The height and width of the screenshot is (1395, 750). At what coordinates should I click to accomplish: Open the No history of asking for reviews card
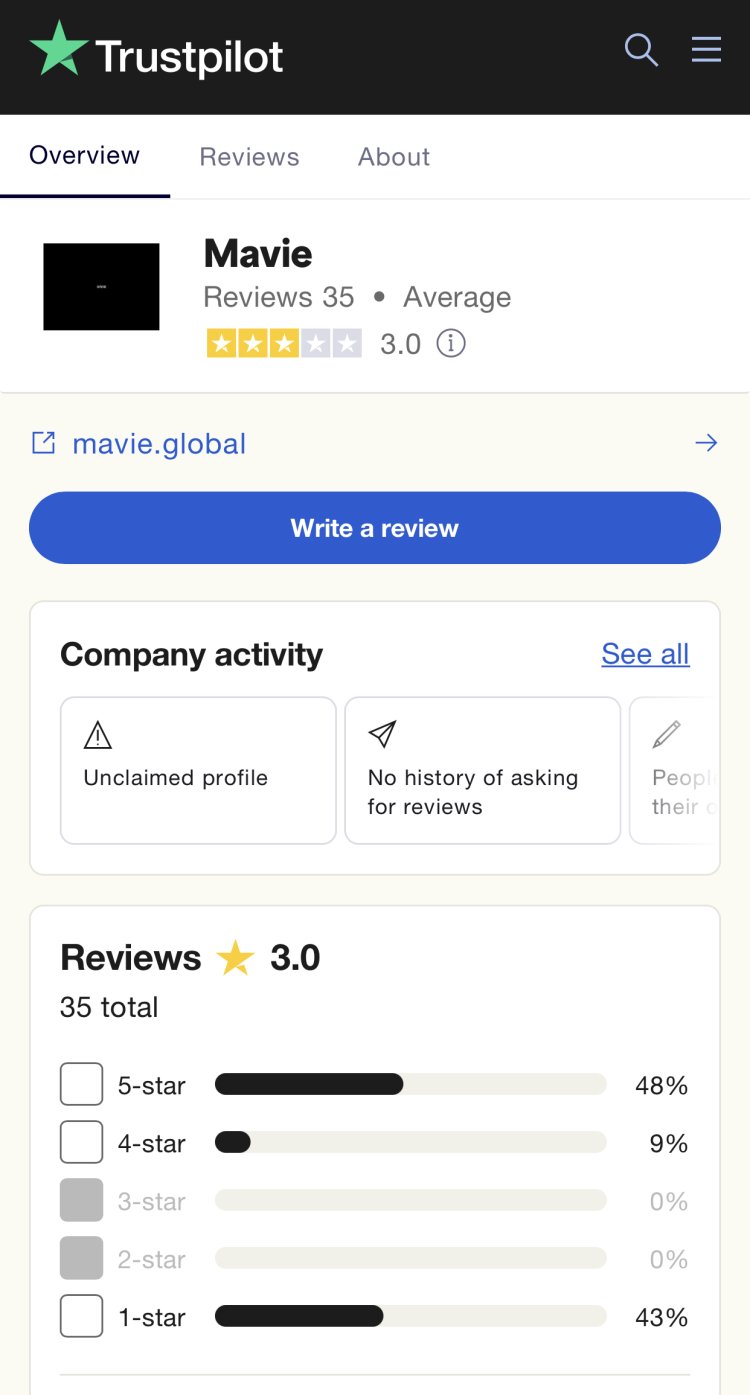point(482,770)
